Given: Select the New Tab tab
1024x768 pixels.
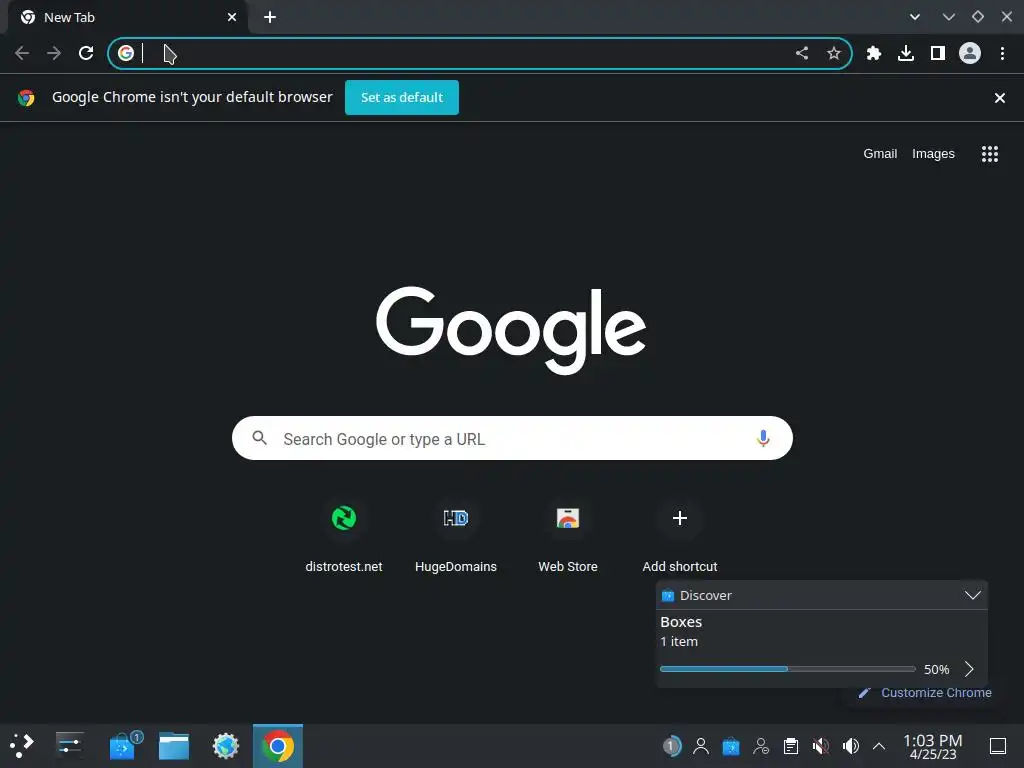Looking at the screenshot, I should click(x=127, y=17).
